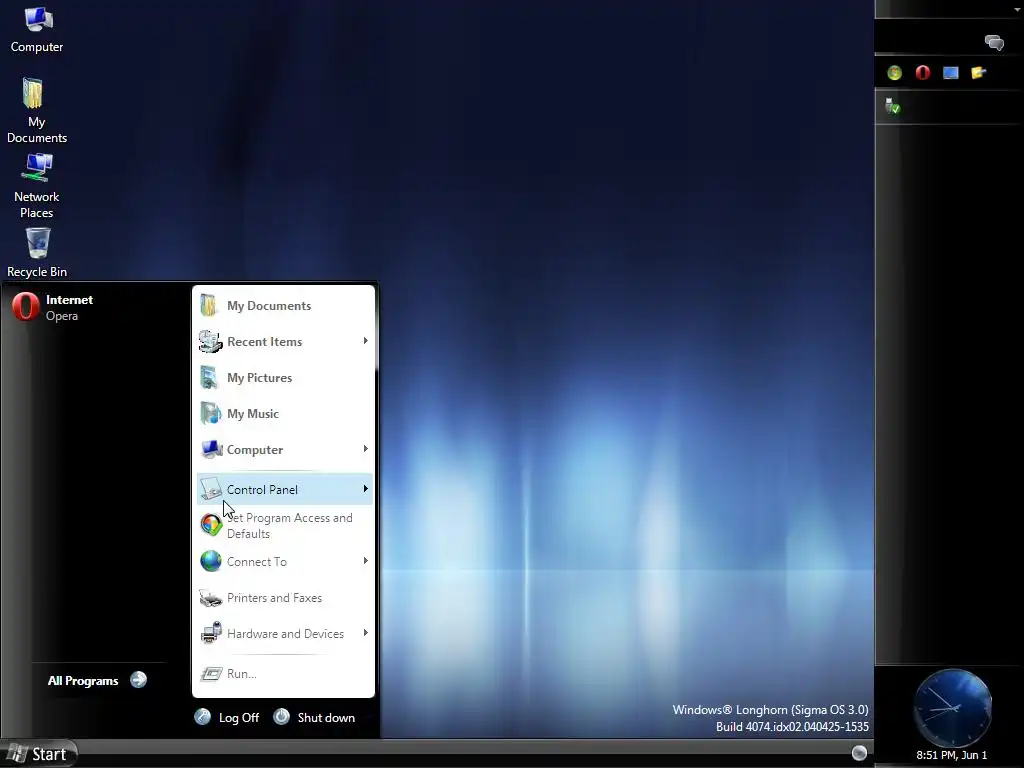Select Set Program Access and Defaults text
This screenshot has width=1024, height=768.
click(x=289, y=526)
